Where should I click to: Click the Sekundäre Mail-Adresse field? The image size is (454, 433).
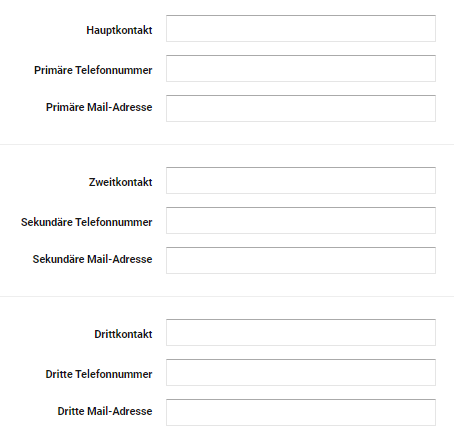301,261
